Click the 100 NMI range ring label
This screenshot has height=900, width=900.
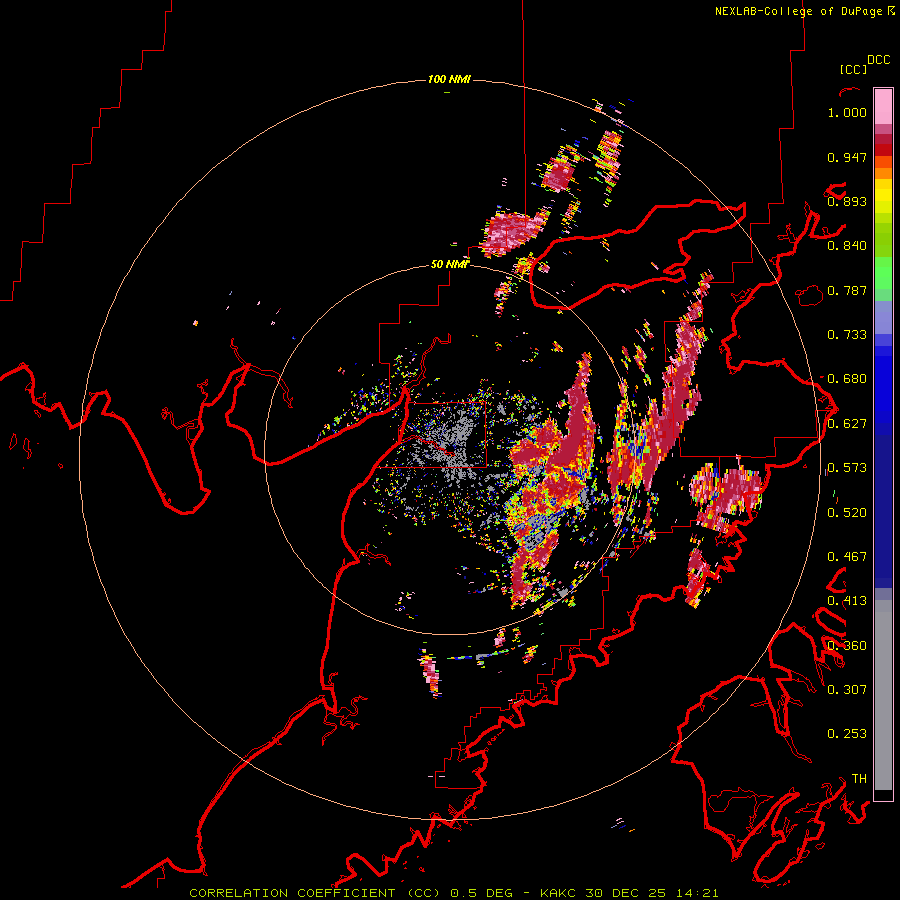coord(449,79)
